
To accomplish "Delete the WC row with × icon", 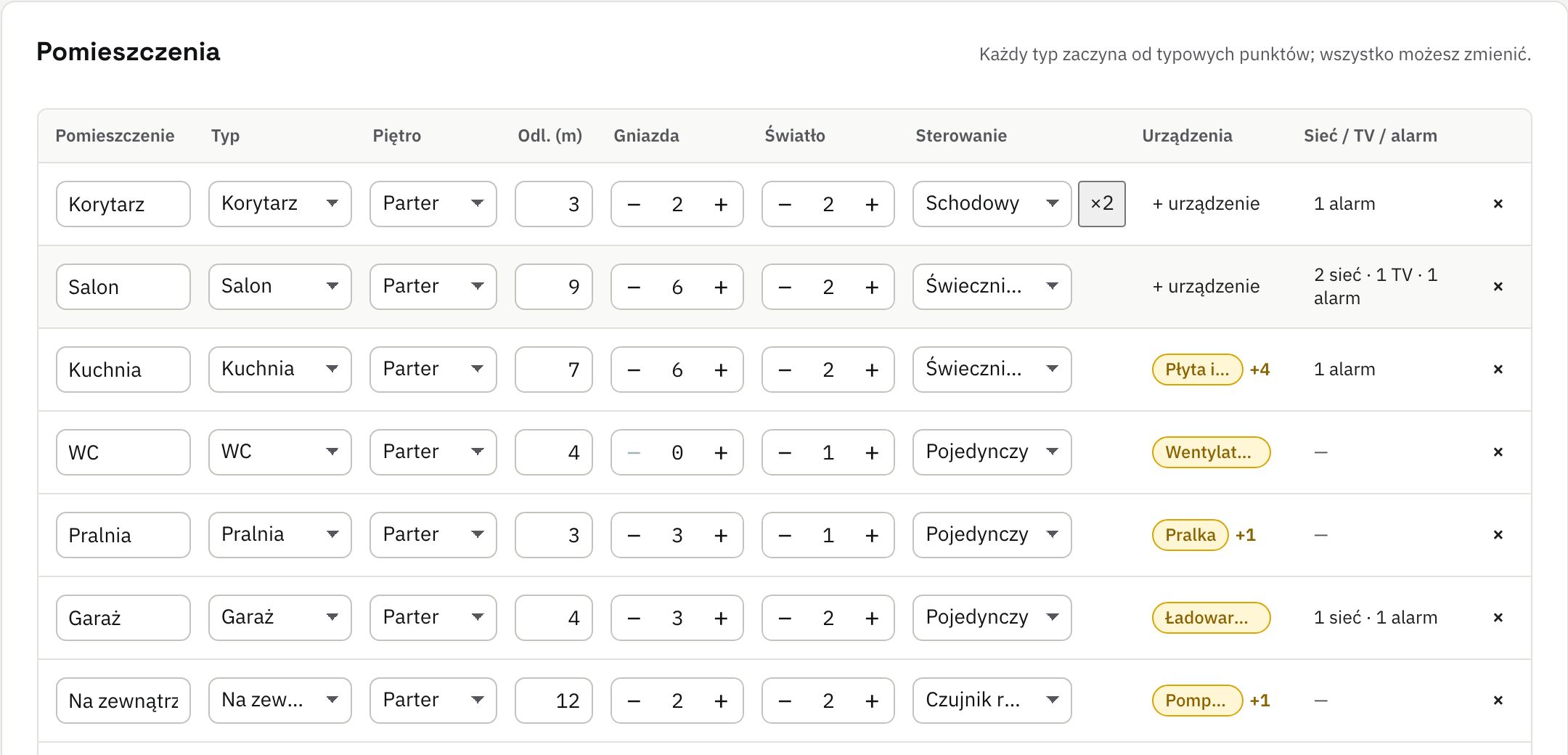I will click(1498, 452).
